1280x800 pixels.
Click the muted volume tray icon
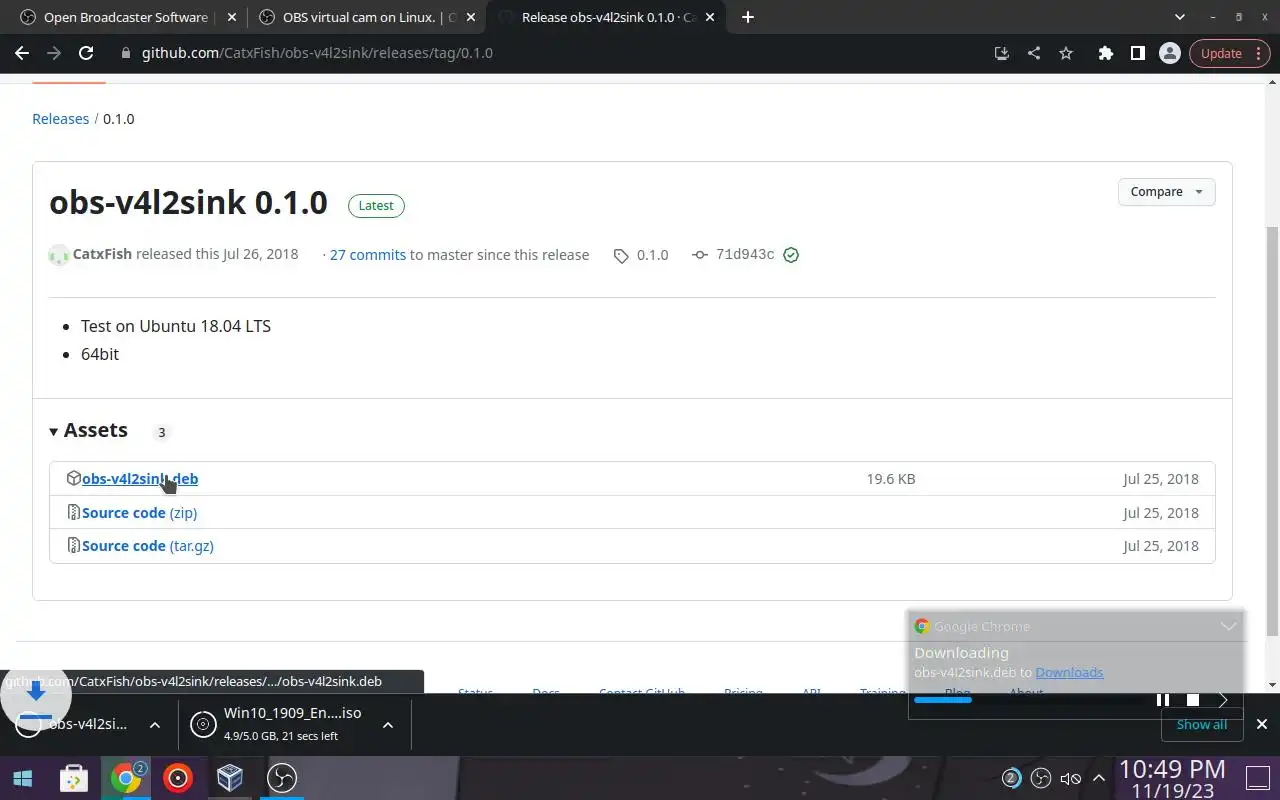(1070, 778)
